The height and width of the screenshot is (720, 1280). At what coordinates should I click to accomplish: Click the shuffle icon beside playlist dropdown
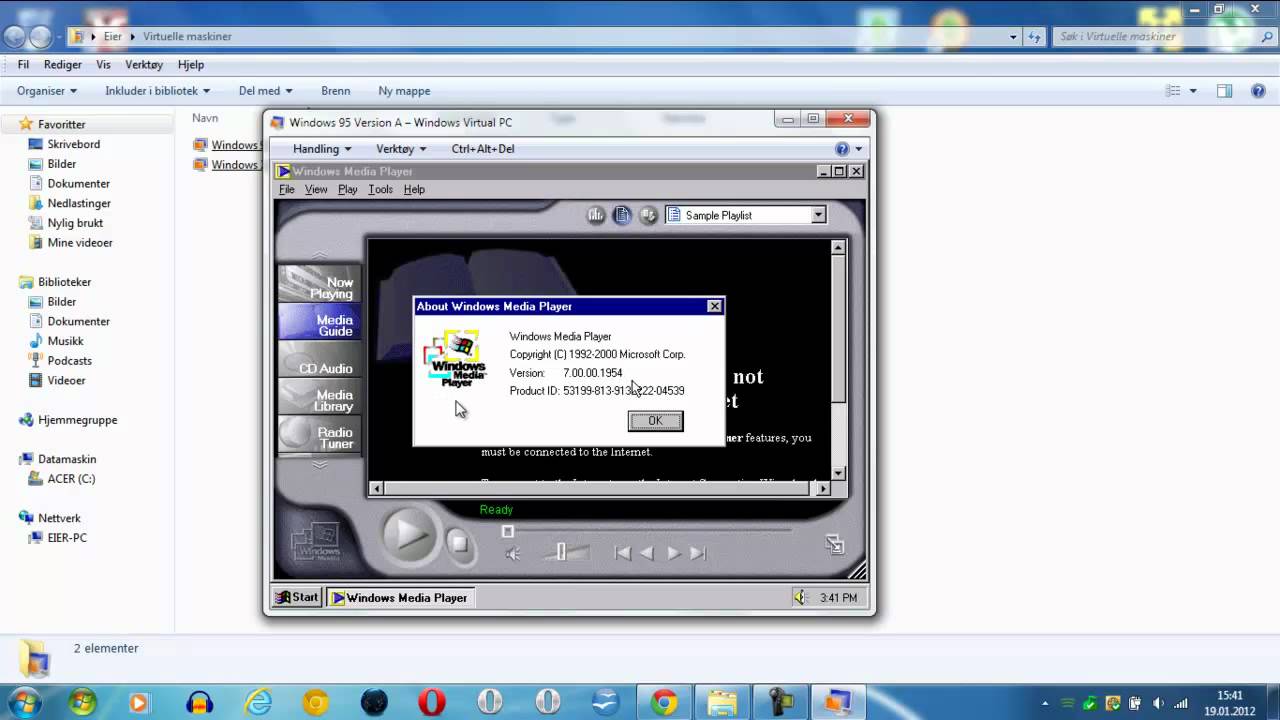tap(648, 215)
